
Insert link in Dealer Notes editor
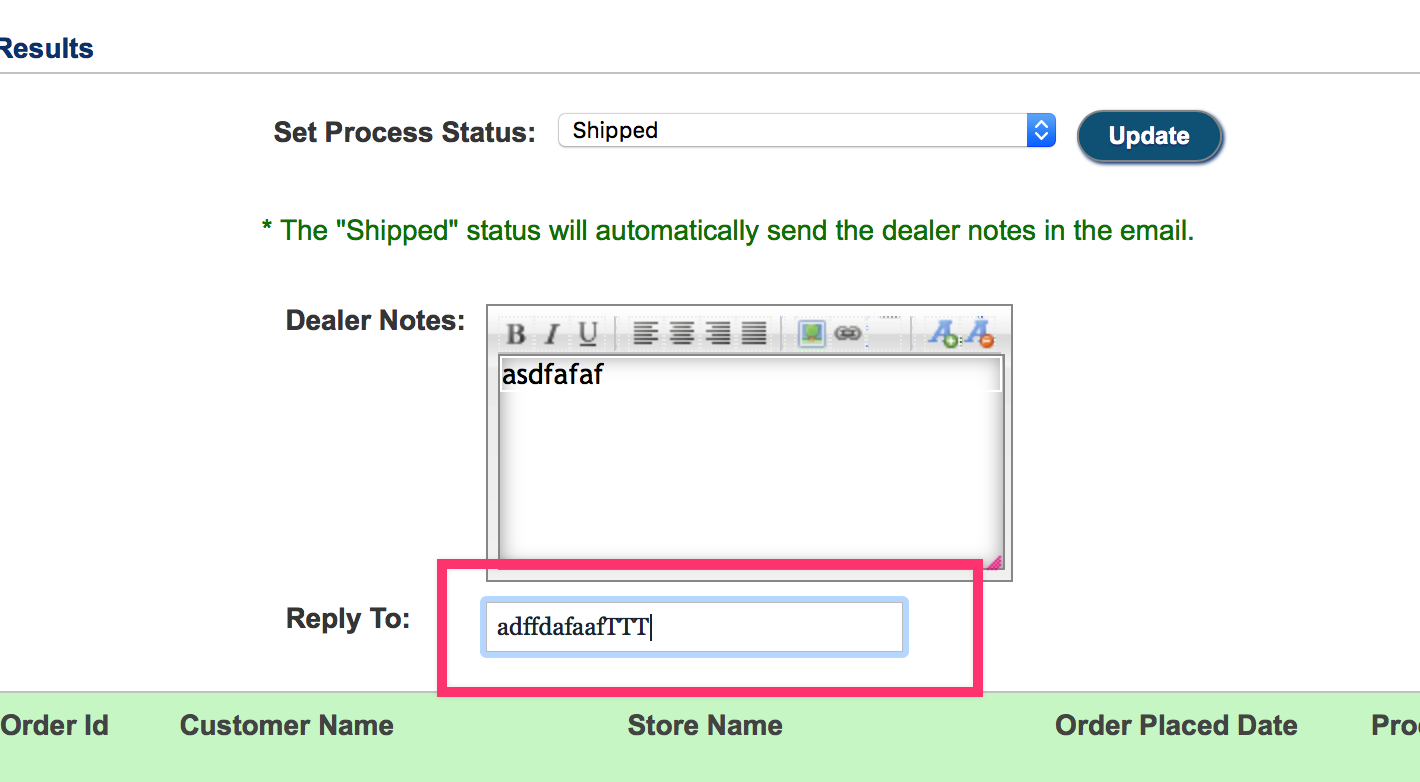(x=848, y=333)
